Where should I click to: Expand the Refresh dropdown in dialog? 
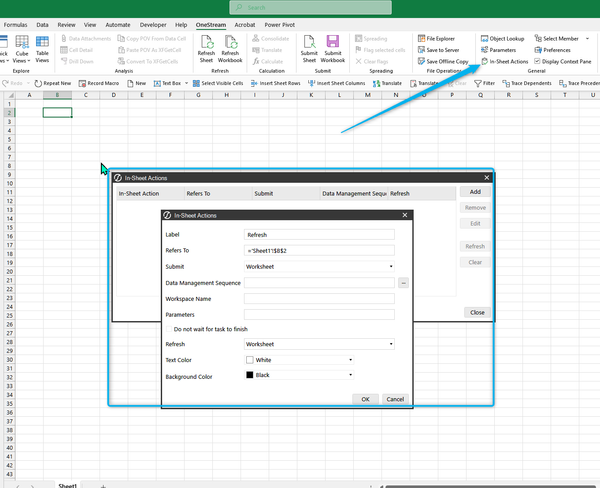pyautogui.click(x=388, y=344)
